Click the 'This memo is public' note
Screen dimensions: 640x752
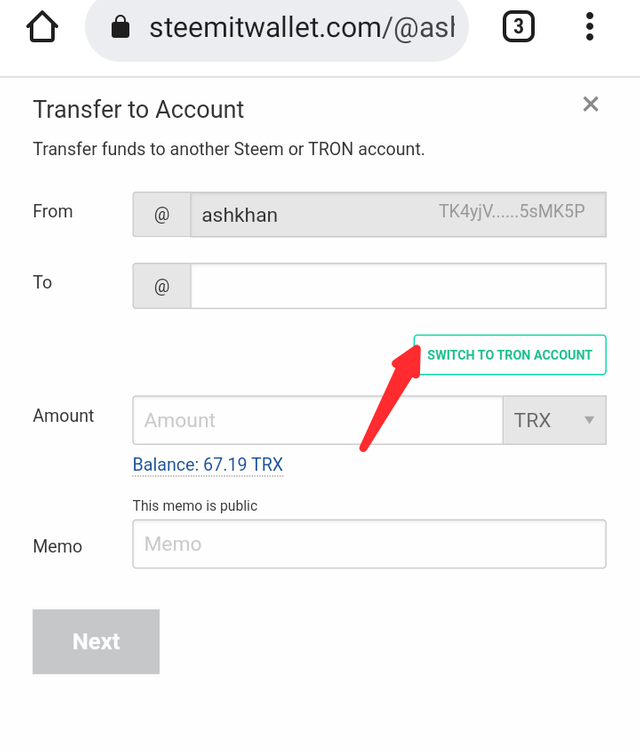click(x=195, y=506)
